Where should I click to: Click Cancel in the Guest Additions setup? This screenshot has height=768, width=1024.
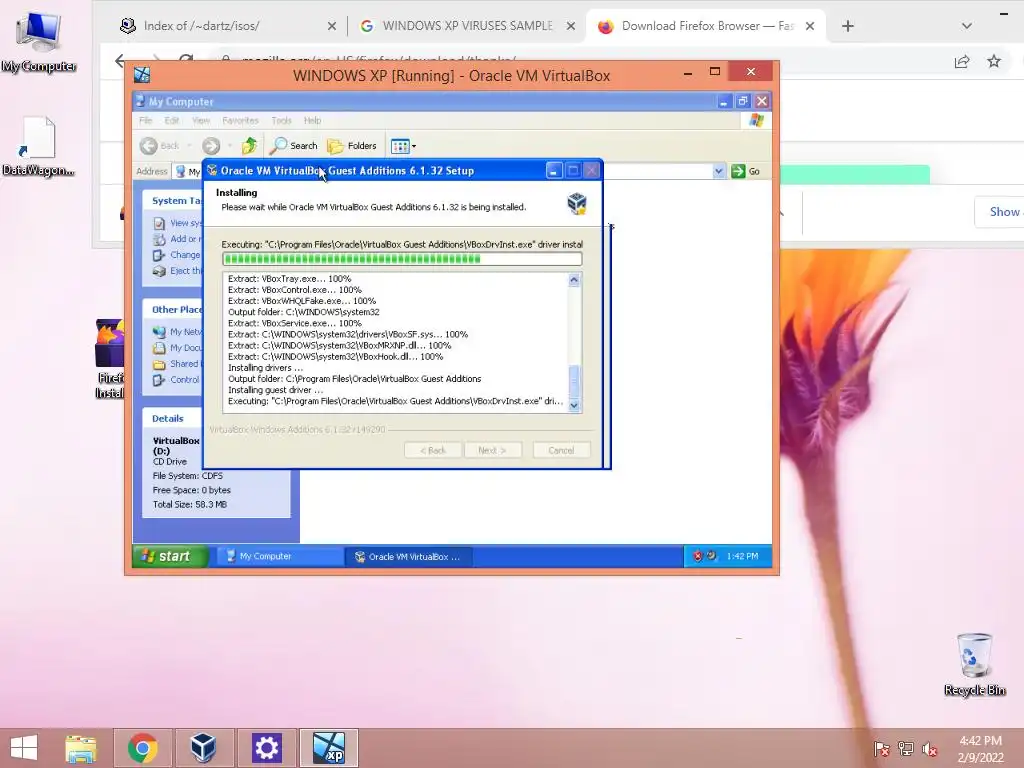click(x=561, y=450)
